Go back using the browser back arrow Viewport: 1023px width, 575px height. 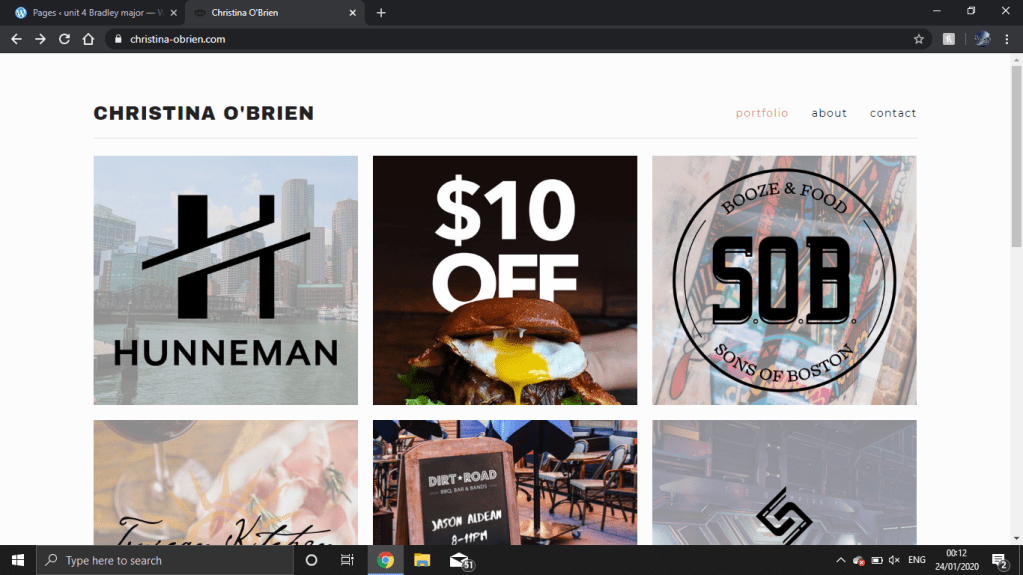[x=16, y=39]
